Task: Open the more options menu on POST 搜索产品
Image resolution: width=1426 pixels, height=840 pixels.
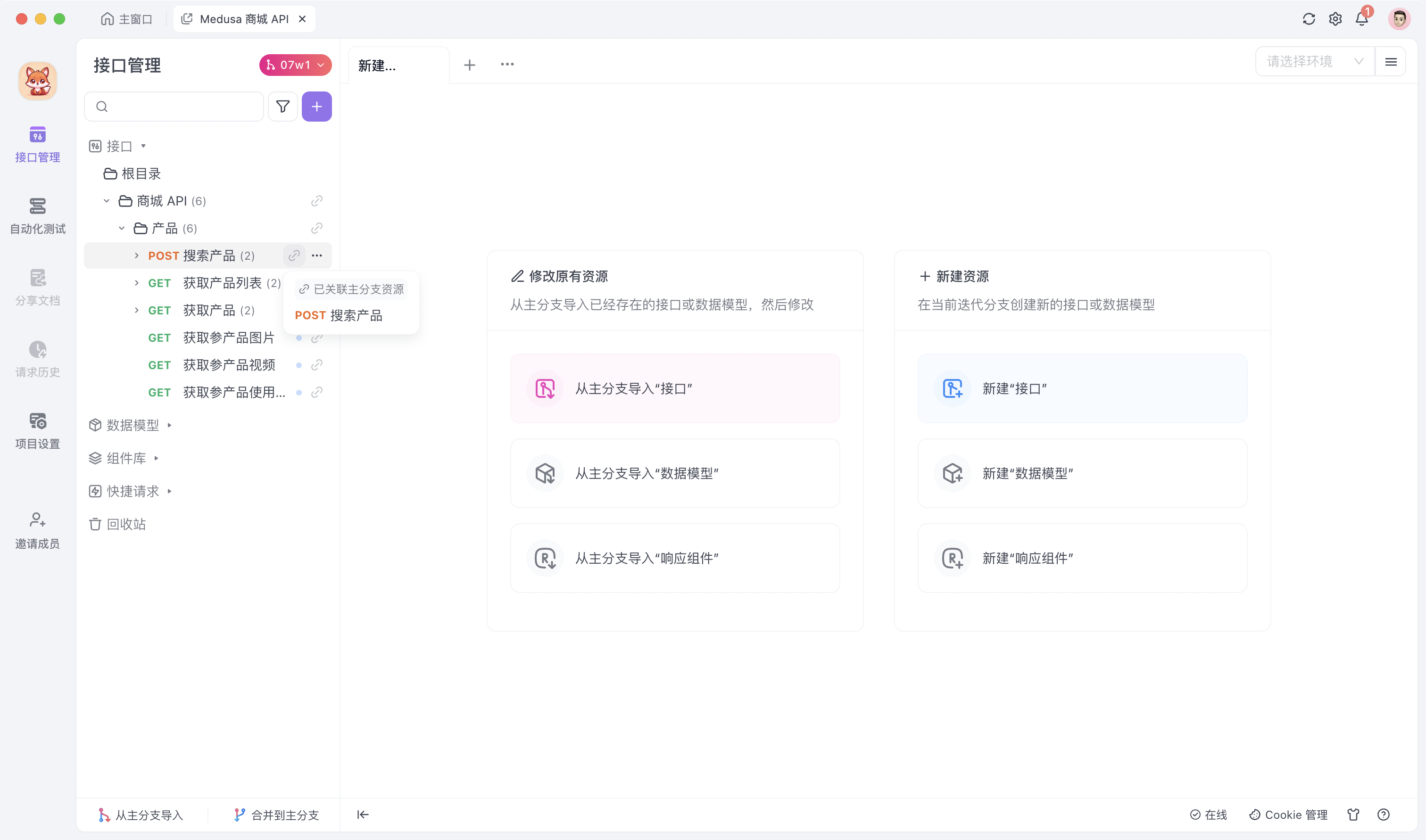Action: pos(316,255)
